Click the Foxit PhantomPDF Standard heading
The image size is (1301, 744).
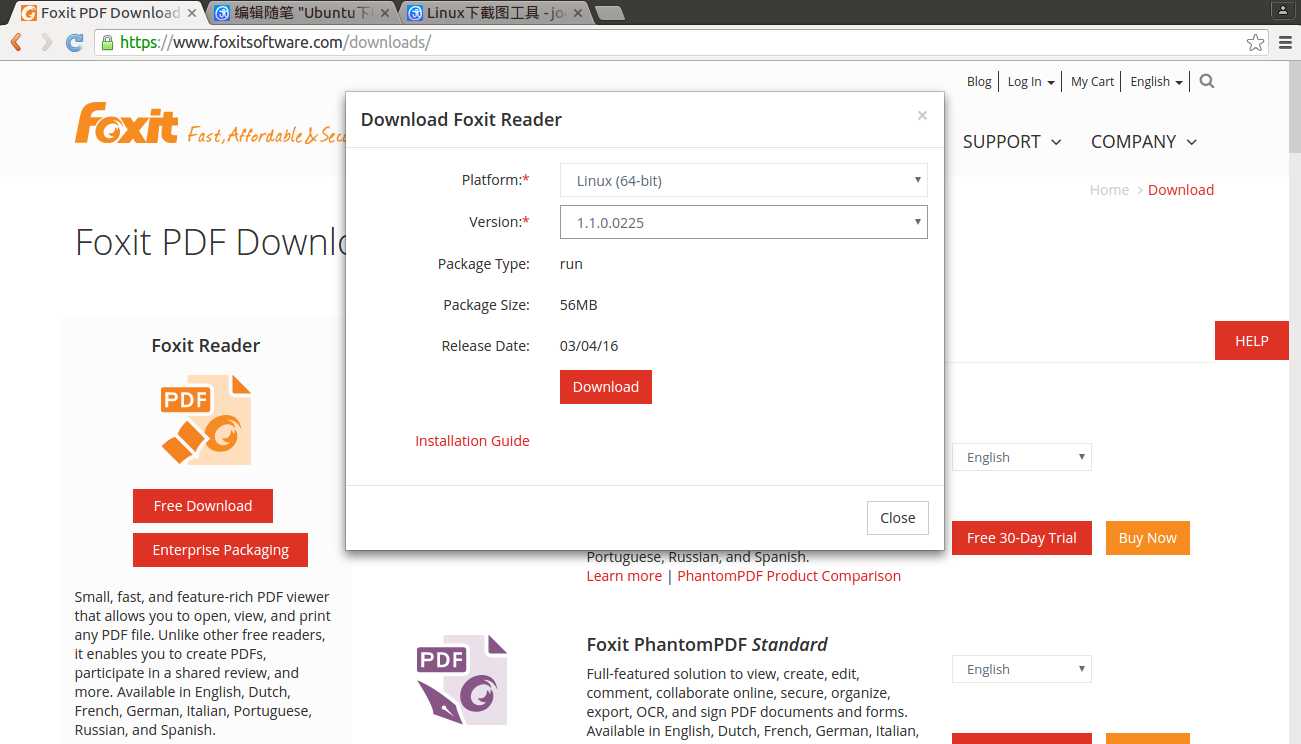[x=707, y=644]
